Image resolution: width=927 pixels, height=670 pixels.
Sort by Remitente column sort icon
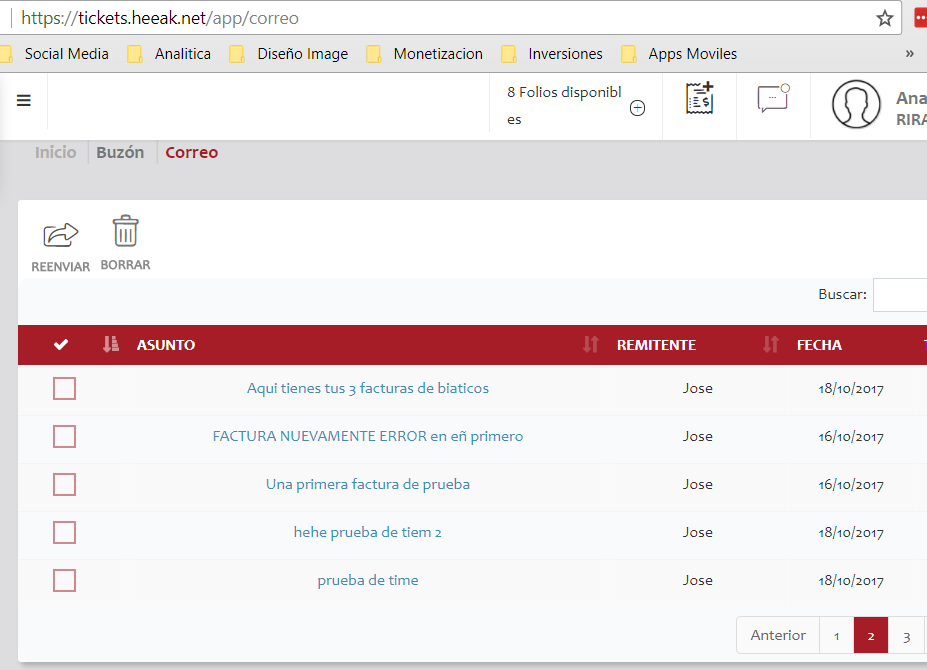click(591, 344)
